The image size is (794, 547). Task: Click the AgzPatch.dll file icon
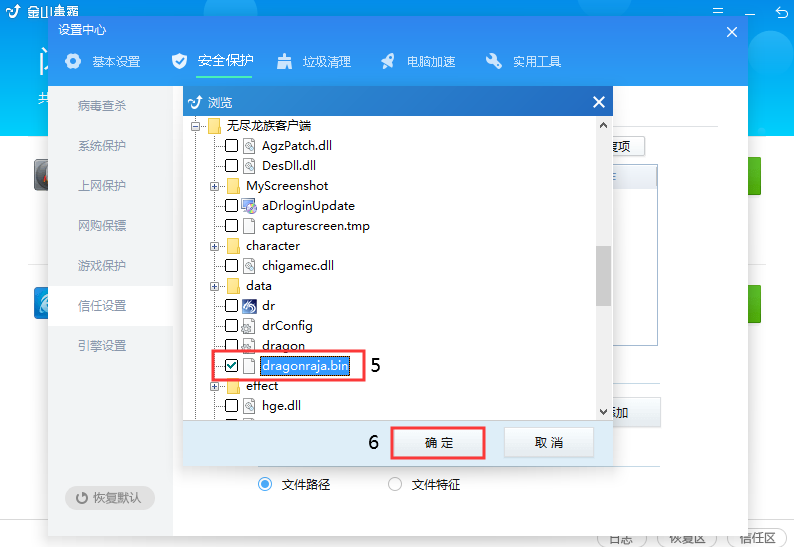pos(249,146)
